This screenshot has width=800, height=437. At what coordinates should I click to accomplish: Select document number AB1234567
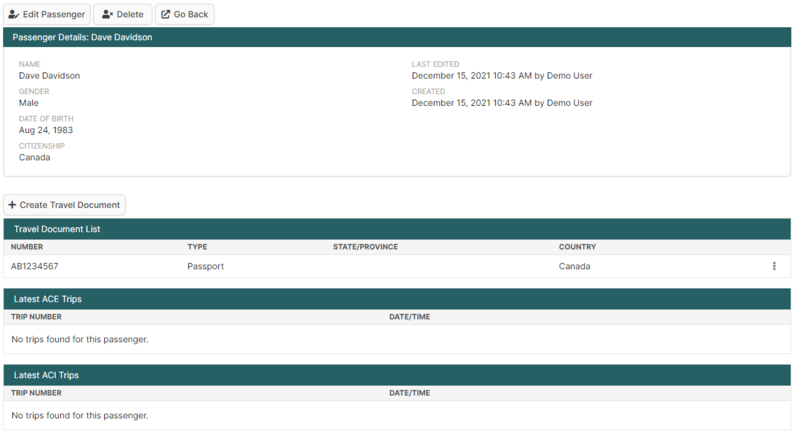click(35, 267)
